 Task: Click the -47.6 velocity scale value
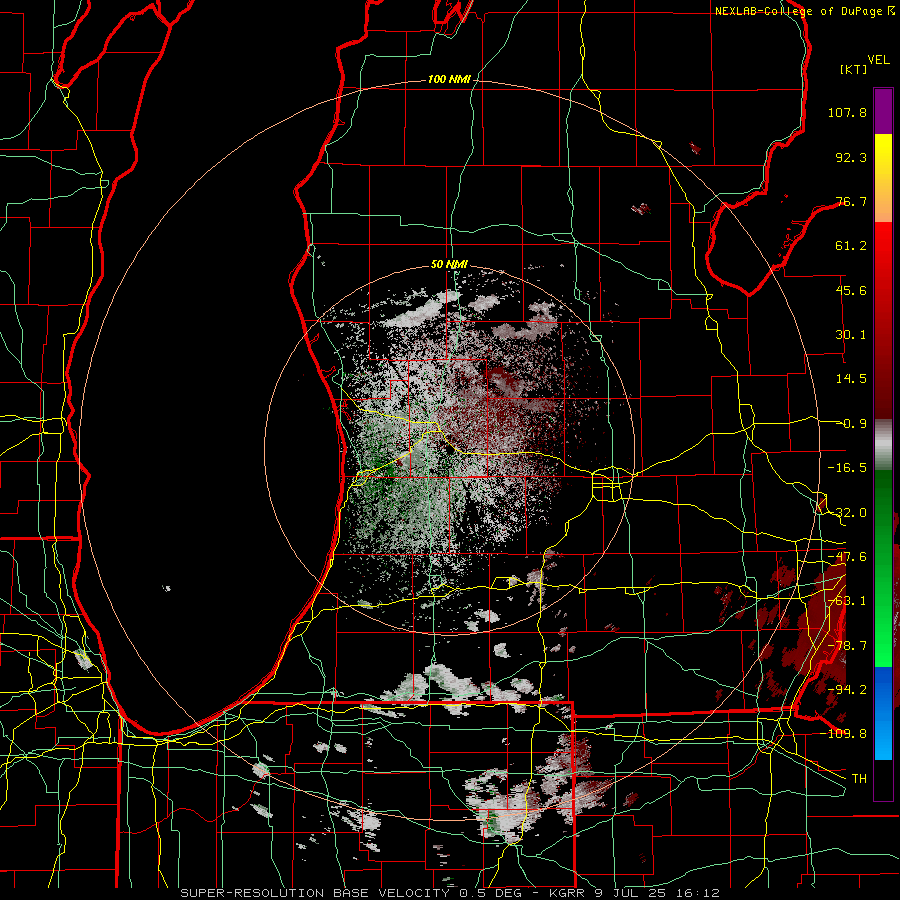pos(847,557)
